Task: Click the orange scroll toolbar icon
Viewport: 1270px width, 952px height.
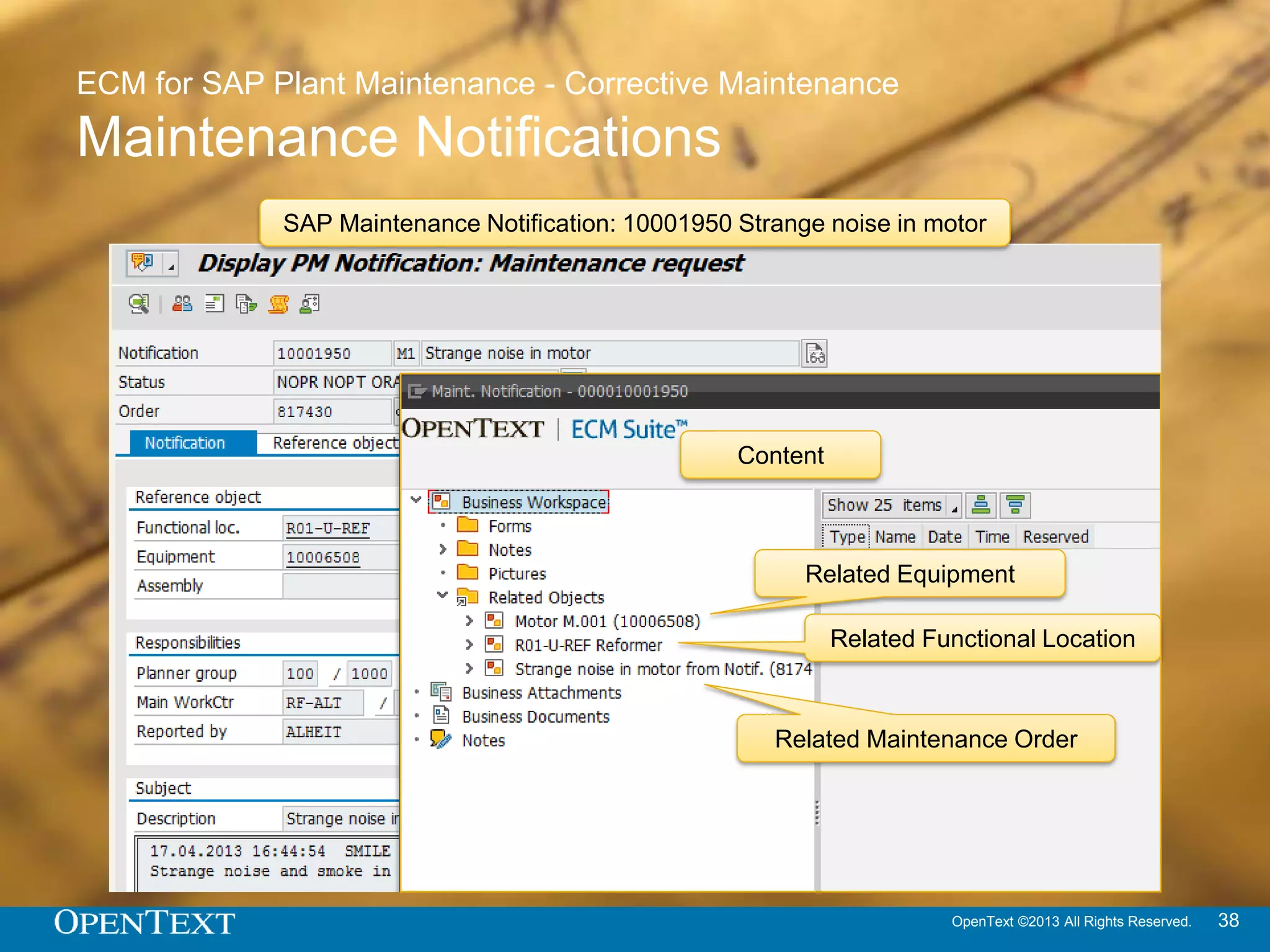Action: 278,304
